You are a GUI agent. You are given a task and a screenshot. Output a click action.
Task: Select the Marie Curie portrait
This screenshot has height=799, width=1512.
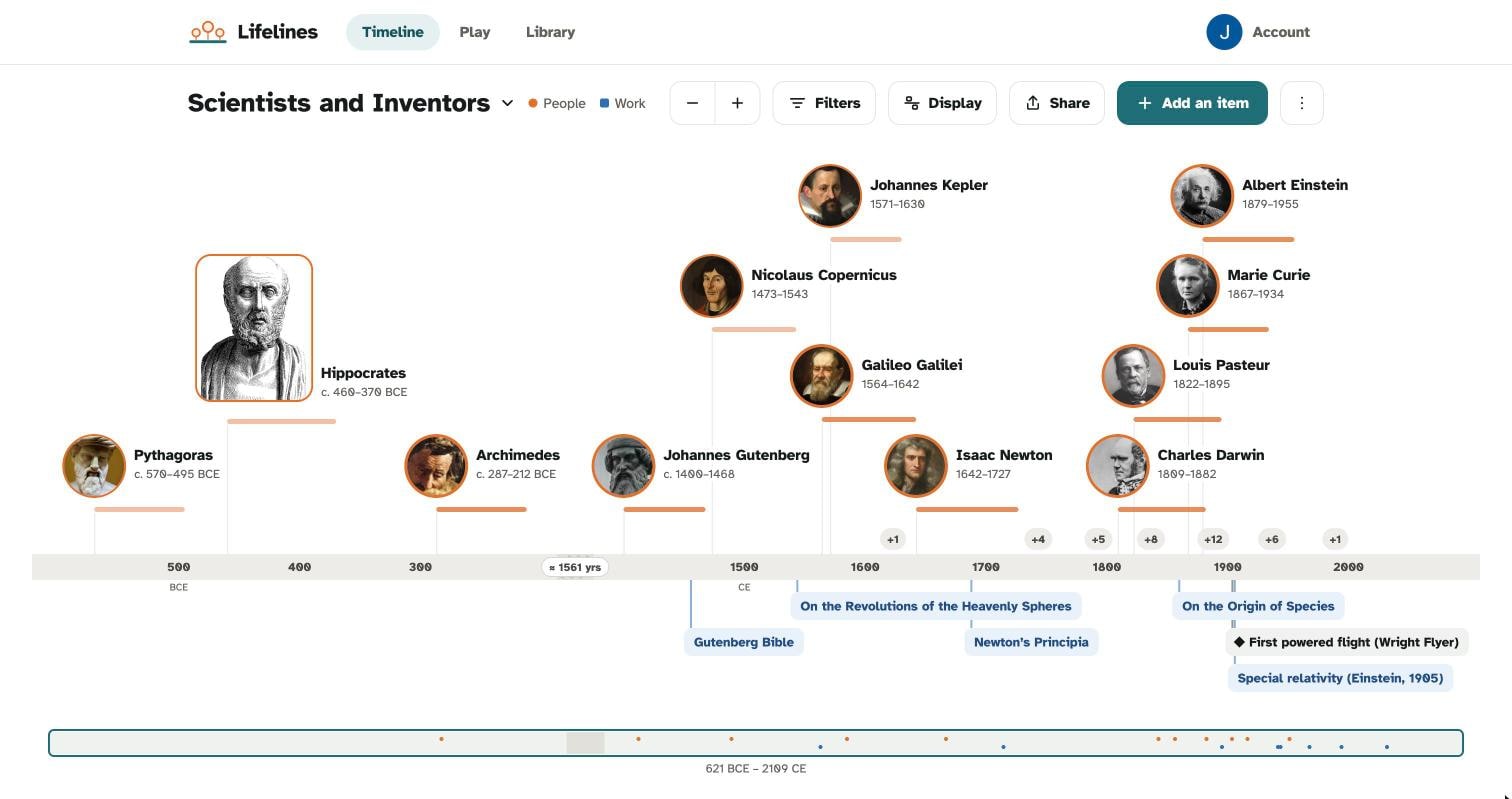[1188, 285]
